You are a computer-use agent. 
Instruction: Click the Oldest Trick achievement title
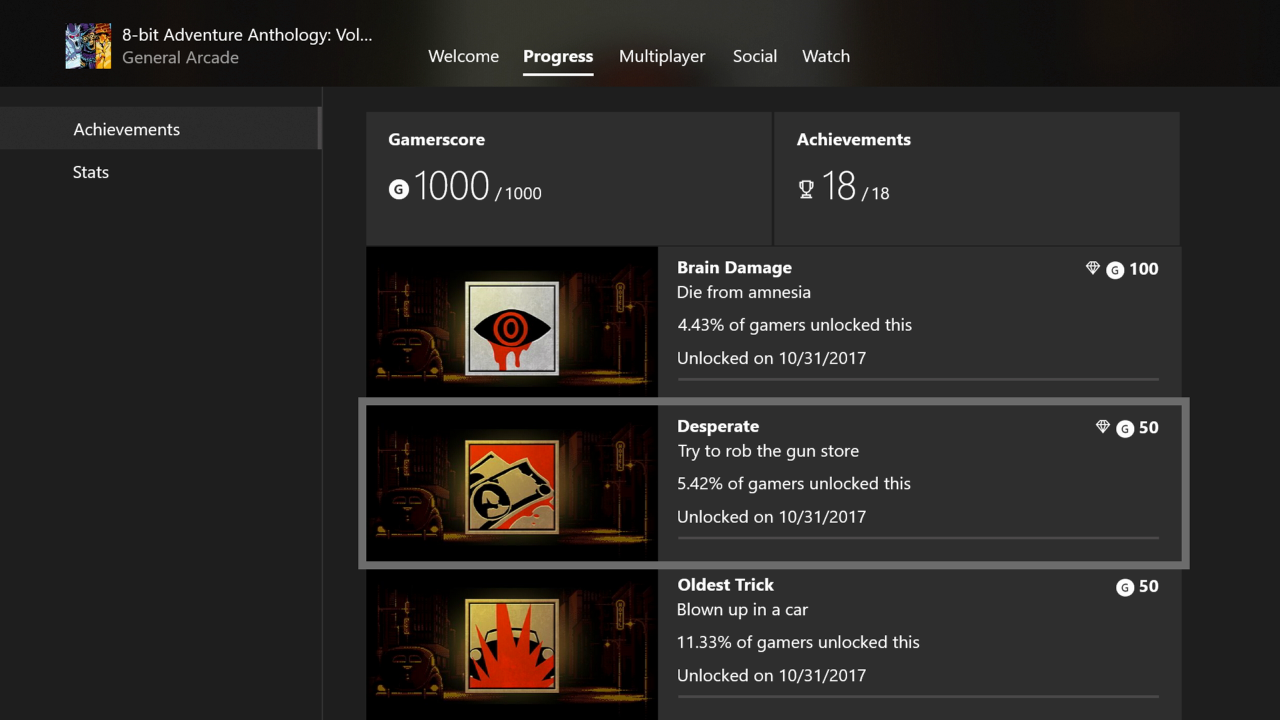tap(726, 585)
